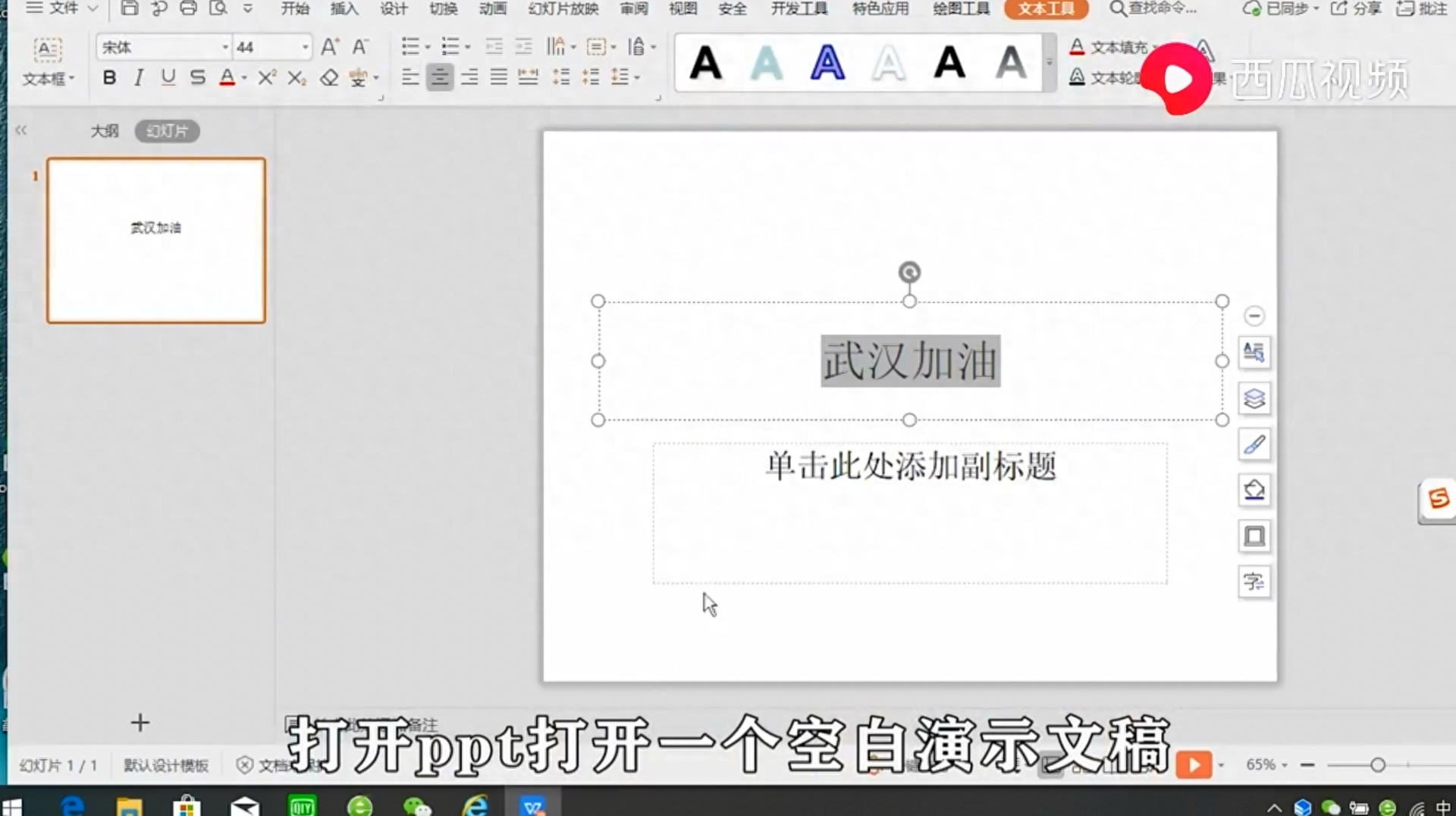Apply superscript formatting to selected text

click(266, 77)
